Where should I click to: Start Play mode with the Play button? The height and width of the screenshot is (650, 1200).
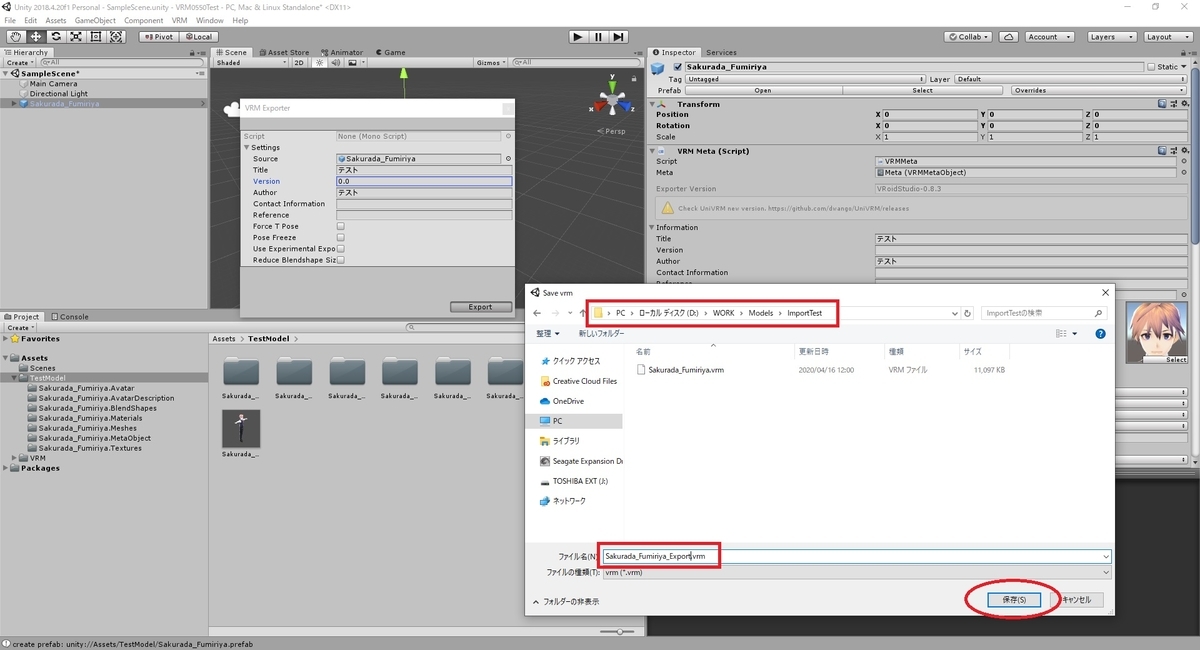click(x=577, y=37)
